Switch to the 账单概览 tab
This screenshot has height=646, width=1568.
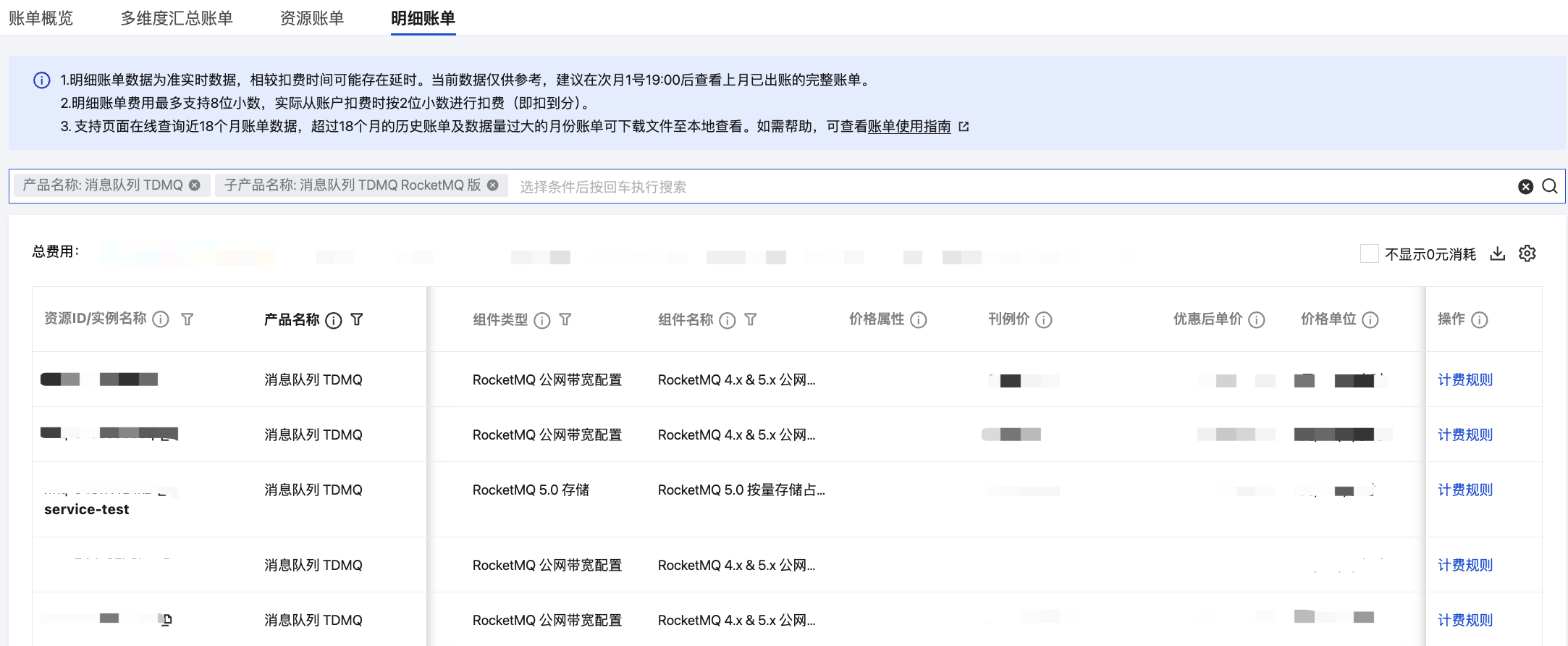click(41, 18)
